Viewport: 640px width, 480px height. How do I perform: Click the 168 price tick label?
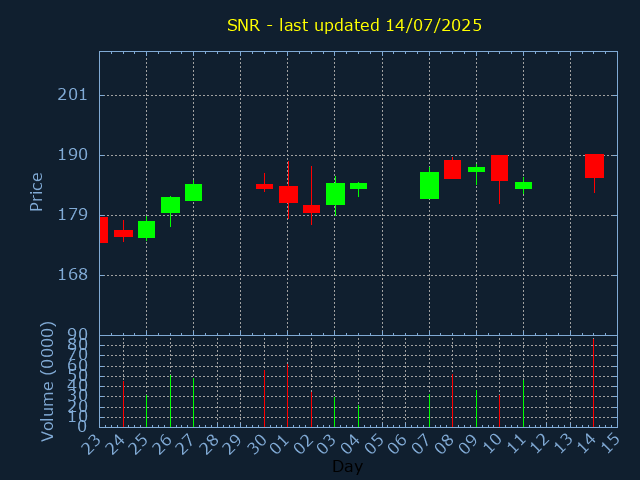click(x=72, y=275)
